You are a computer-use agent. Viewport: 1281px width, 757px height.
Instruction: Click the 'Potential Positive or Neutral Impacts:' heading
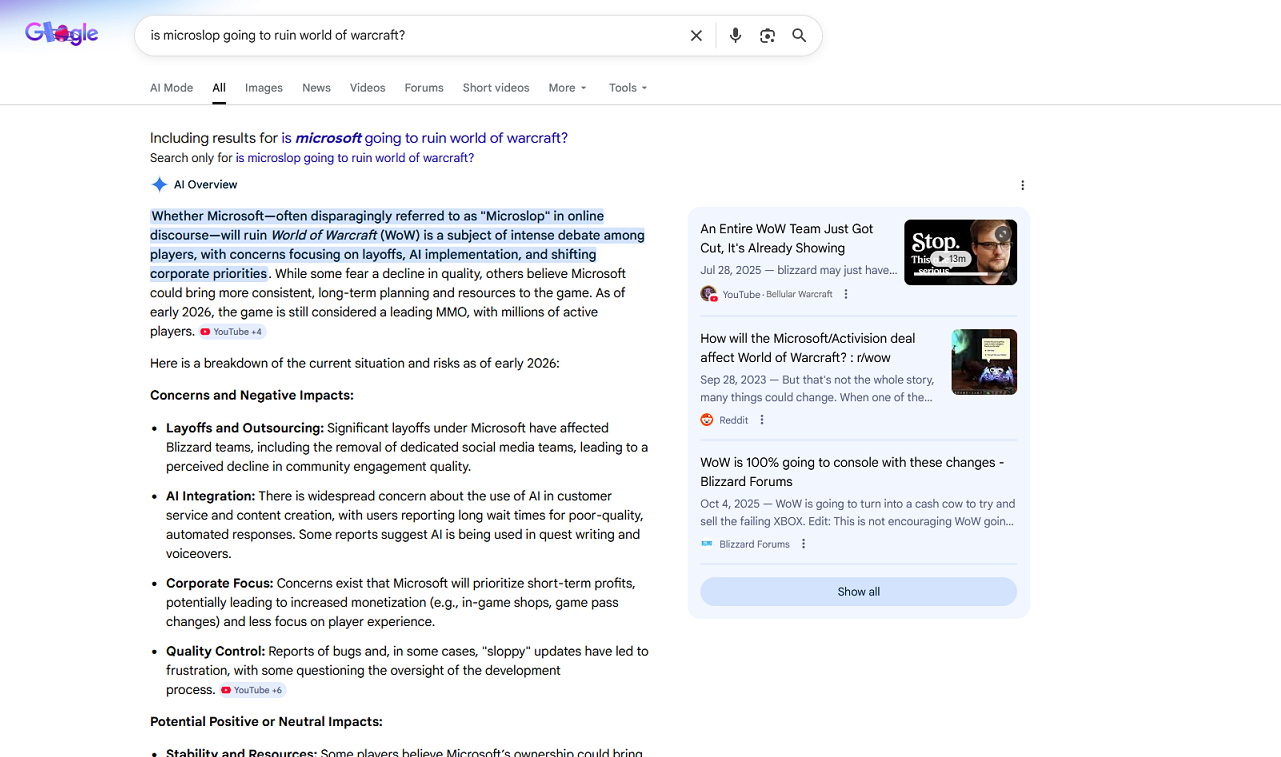[x=266, y=722]
